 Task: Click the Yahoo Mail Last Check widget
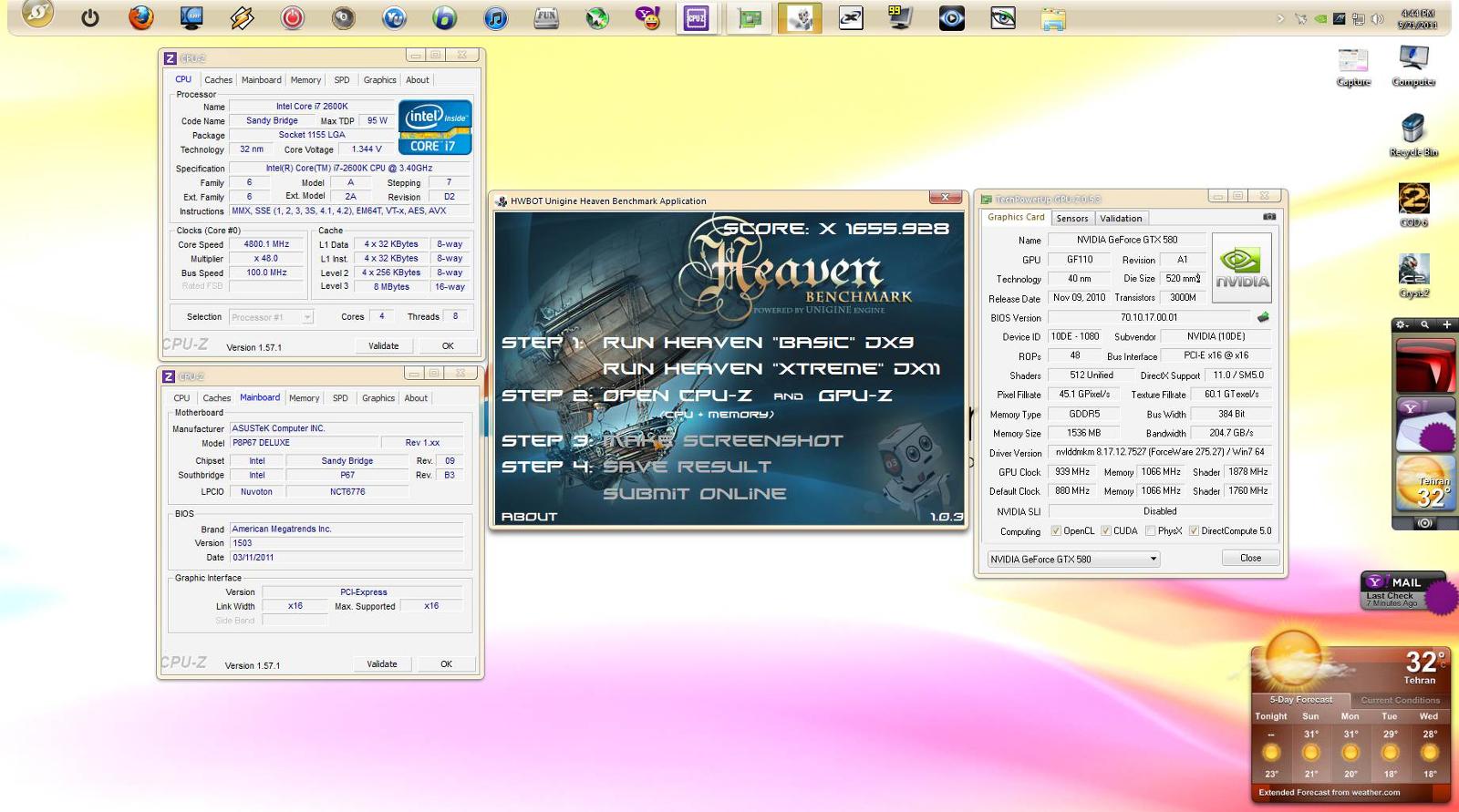pos(1403,591)
